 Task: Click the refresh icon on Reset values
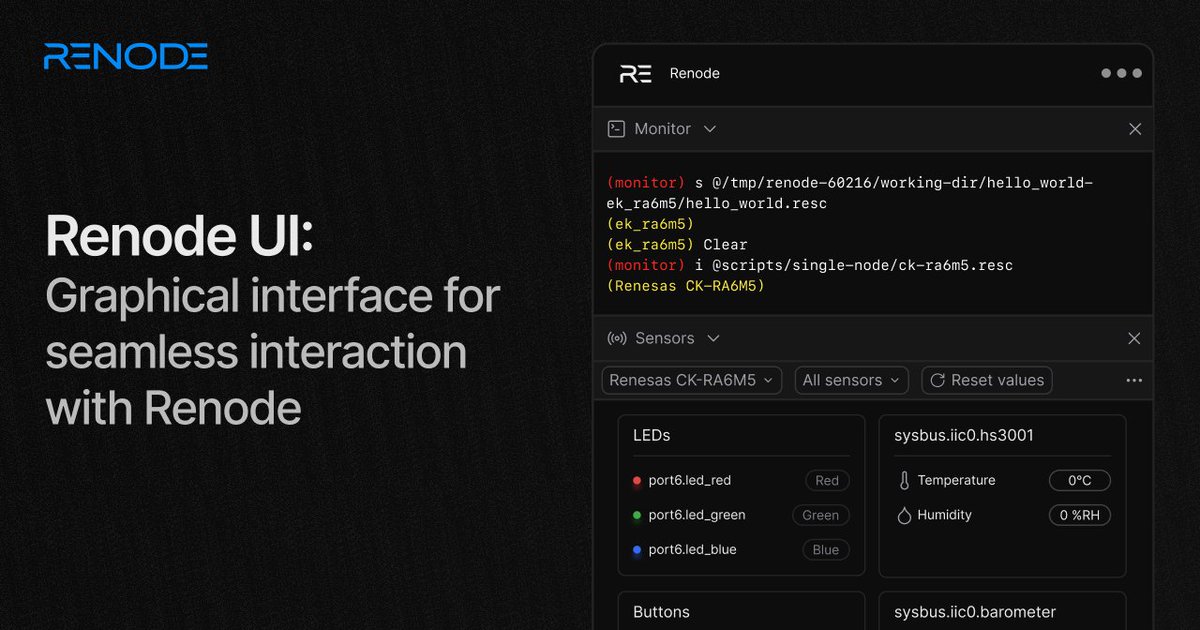click(941, 380)
